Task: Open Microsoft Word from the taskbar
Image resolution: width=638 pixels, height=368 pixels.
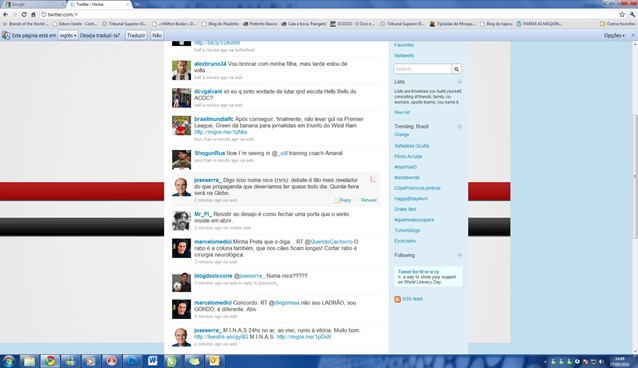Action: click(153, 361)
